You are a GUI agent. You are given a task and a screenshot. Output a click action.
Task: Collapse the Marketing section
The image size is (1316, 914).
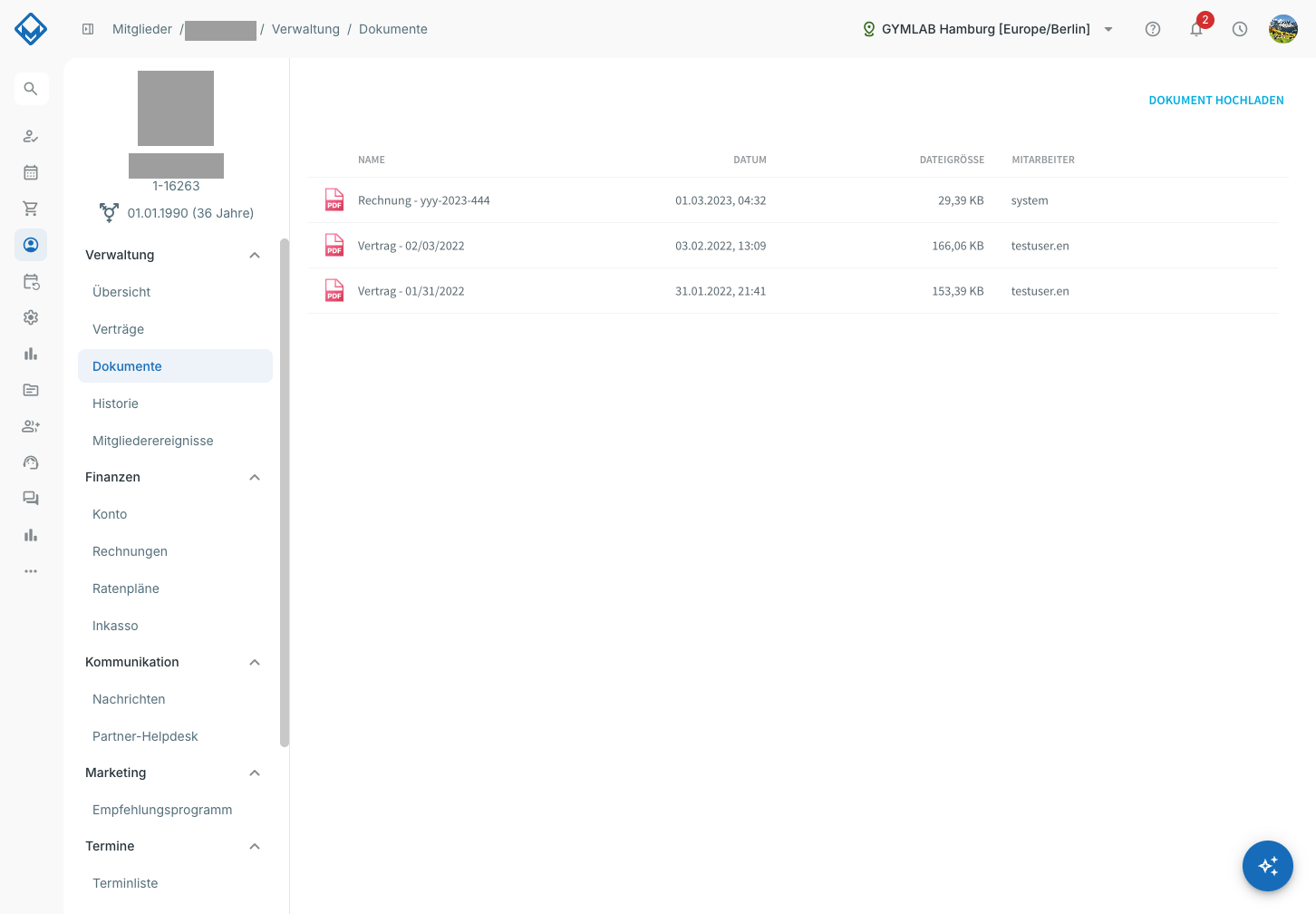[x=255, y=773]
